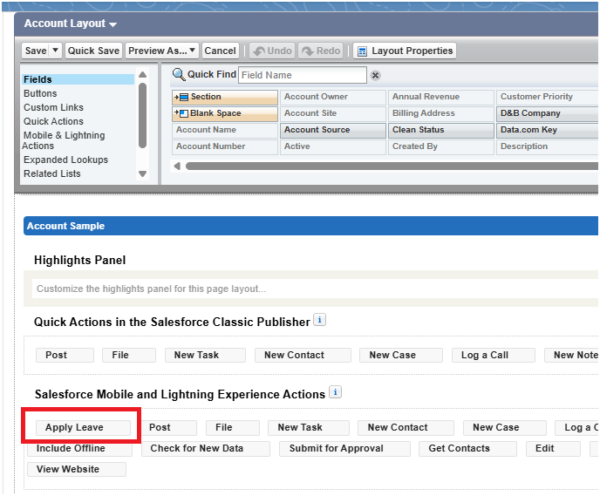Image resolution: width=600 pixels, height=496 pixels.
Task: Select New Contact in Classic Publisher
Action: pyautogui.click(x=303, y=356)
